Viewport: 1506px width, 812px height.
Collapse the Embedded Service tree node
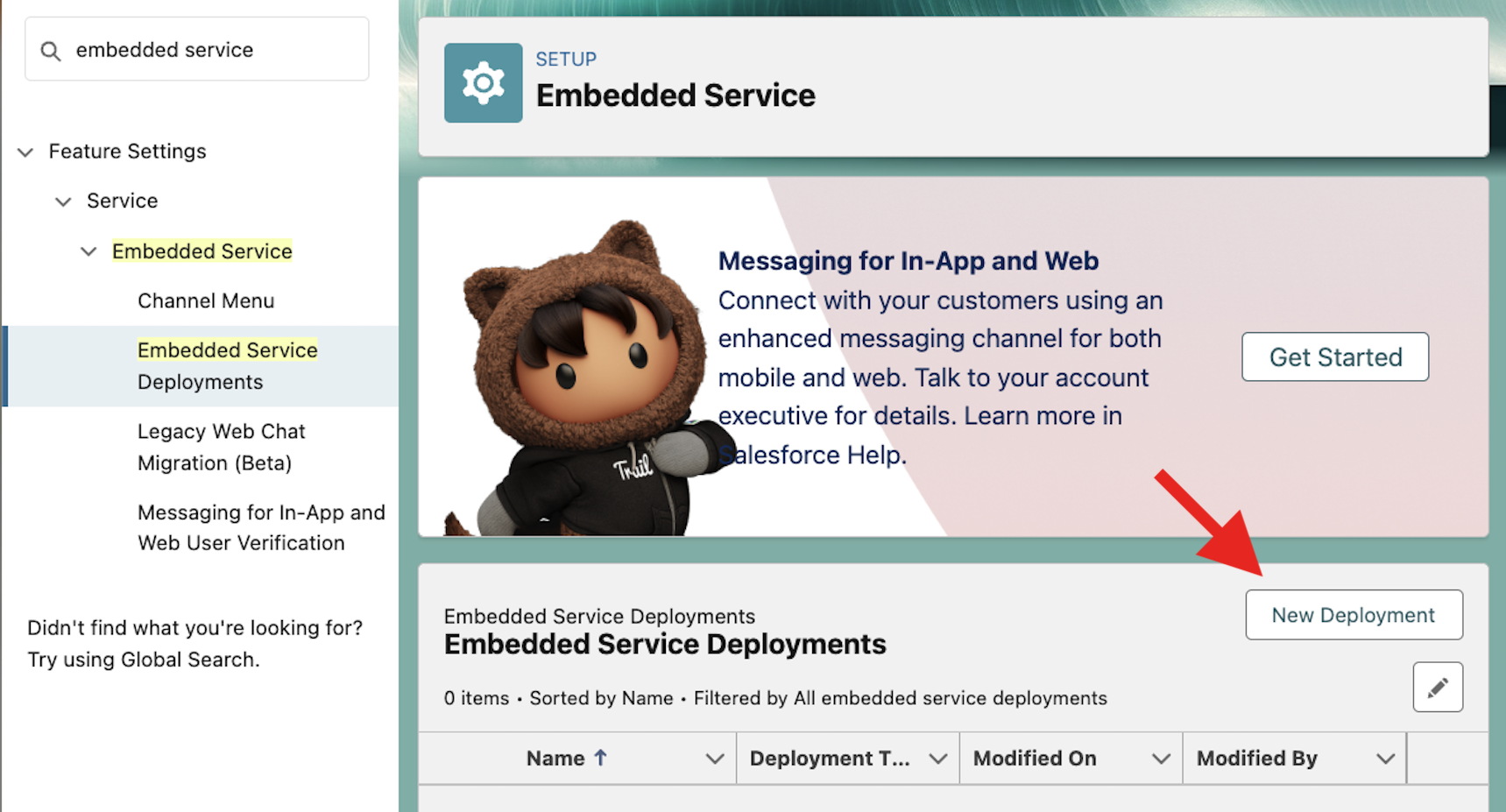(88, 252)
